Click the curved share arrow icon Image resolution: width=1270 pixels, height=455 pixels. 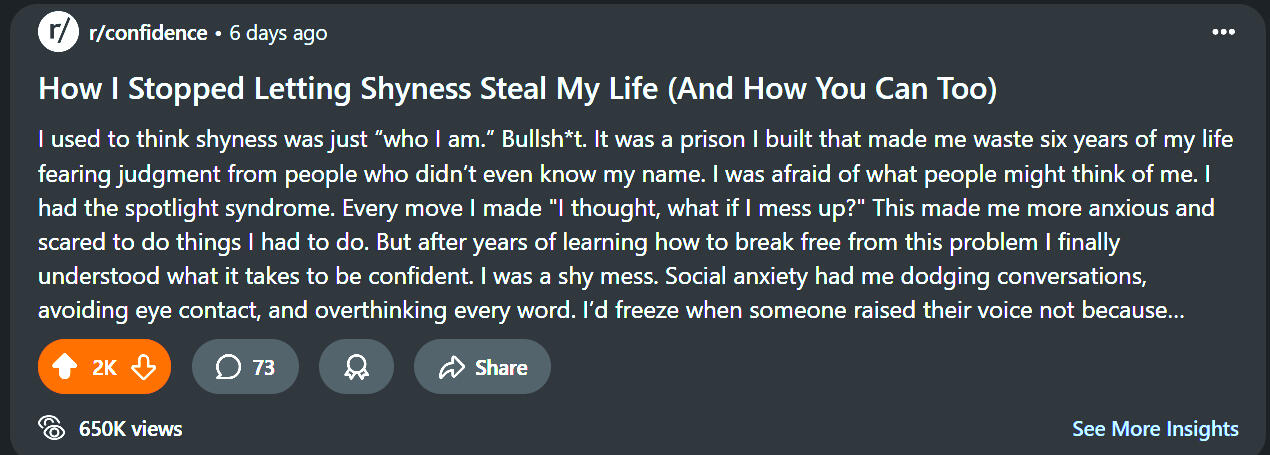click(x=452, y=368)
